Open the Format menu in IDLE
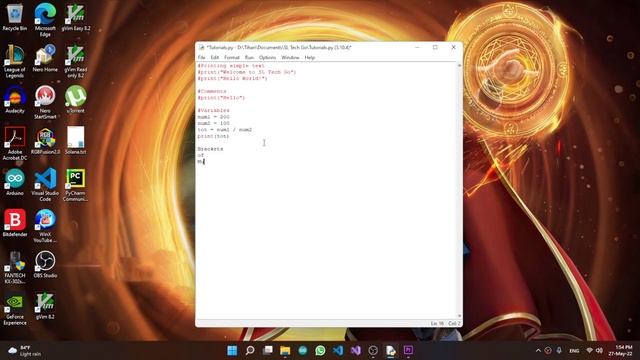The image size is (640, 360). (x=232, y=58)
